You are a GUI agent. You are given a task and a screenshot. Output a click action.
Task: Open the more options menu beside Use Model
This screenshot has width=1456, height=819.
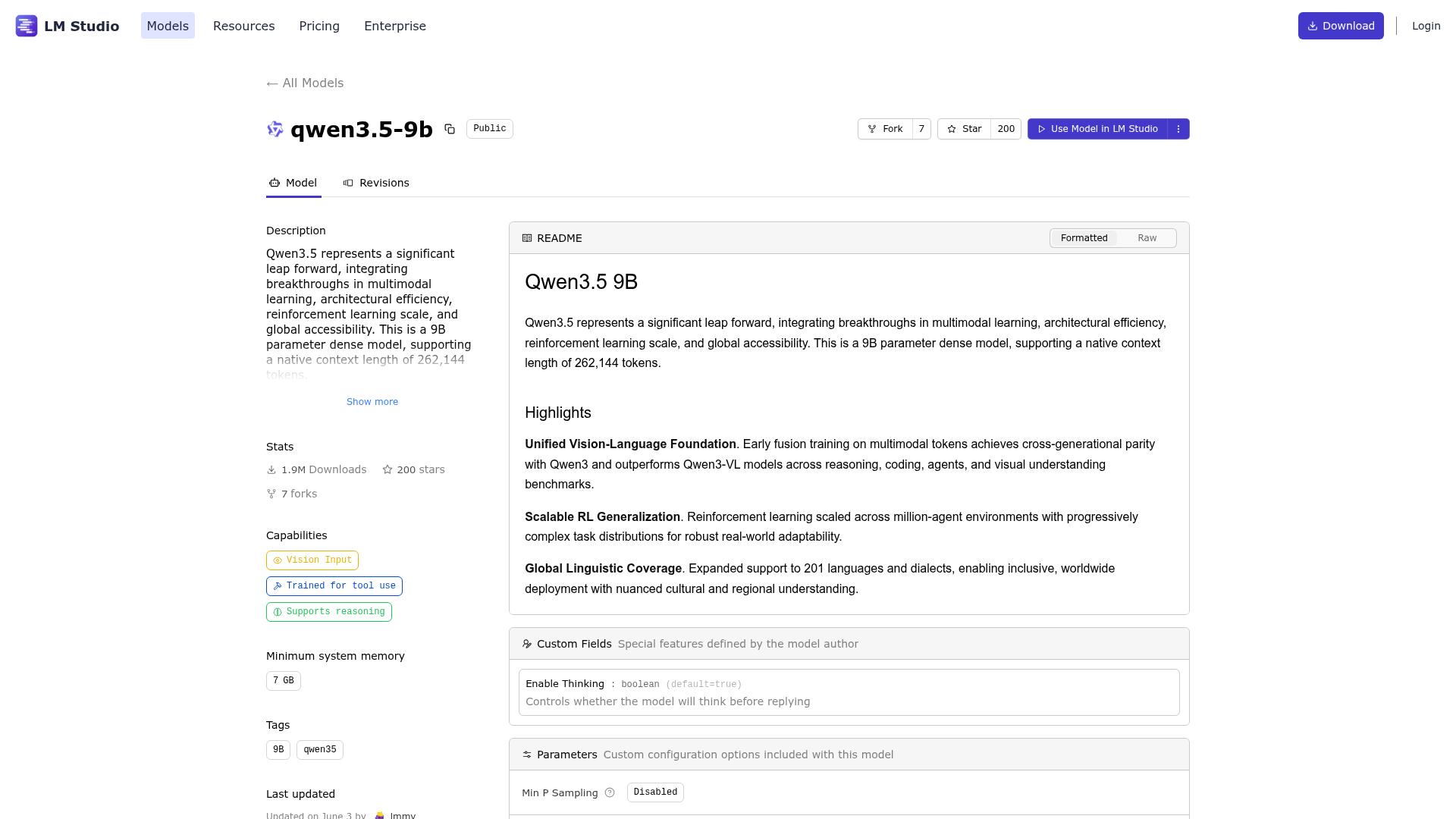point(1178,129)
